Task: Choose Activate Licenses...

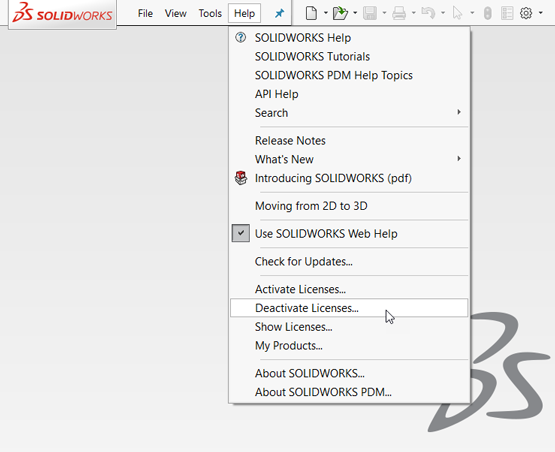Action: [349, 289]
